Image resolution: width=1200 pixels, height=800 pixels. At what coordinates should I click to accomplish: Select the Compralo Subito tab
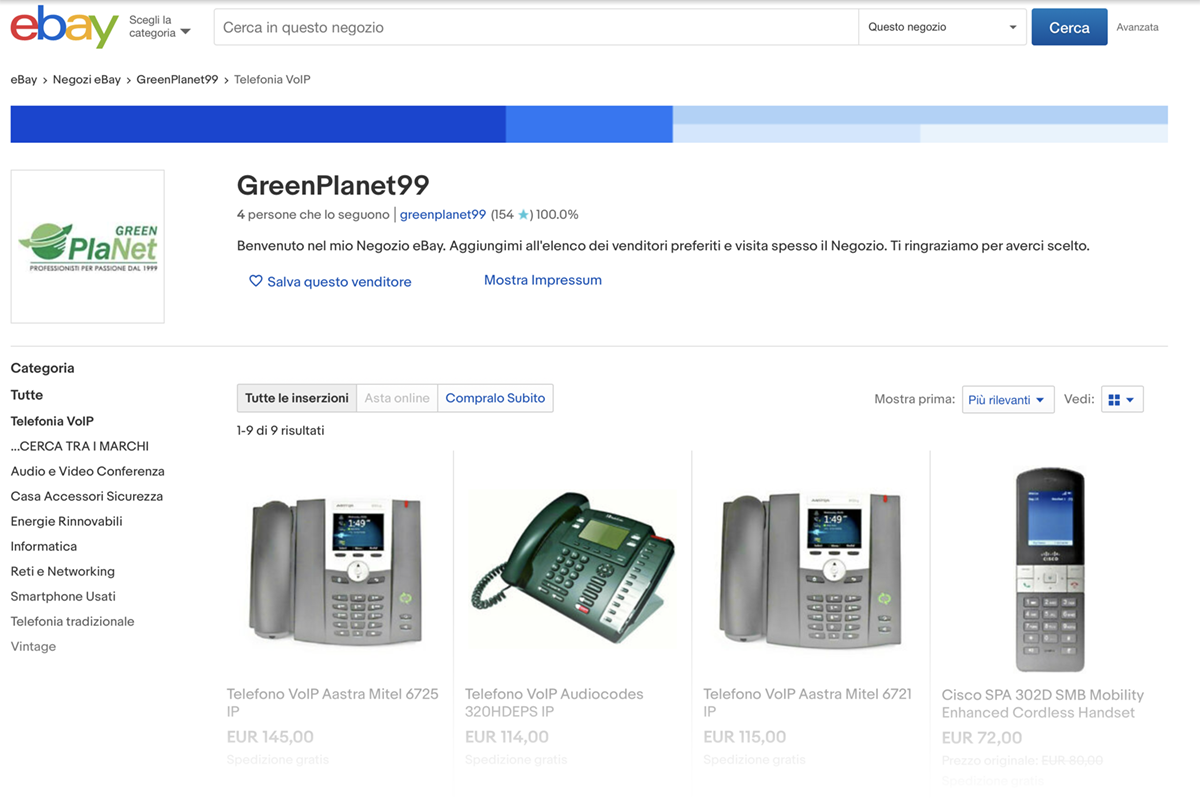tap(495, 398)
